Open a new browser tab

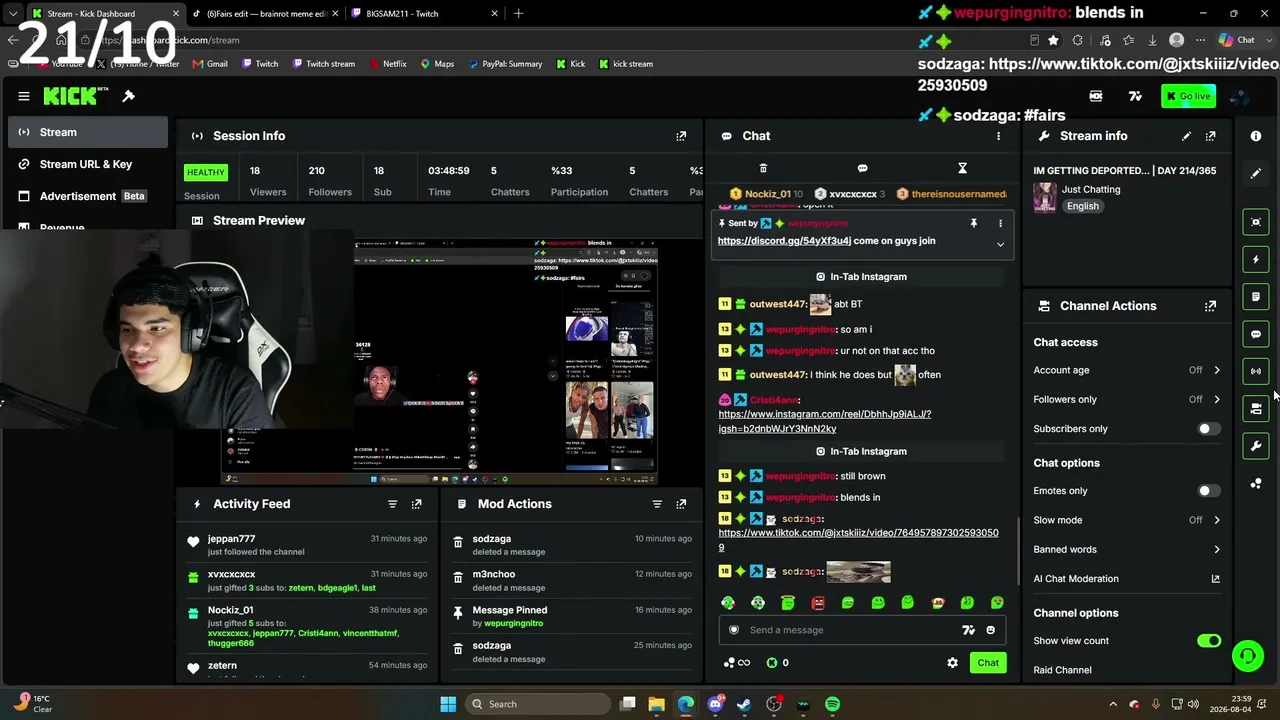[518, 14]
